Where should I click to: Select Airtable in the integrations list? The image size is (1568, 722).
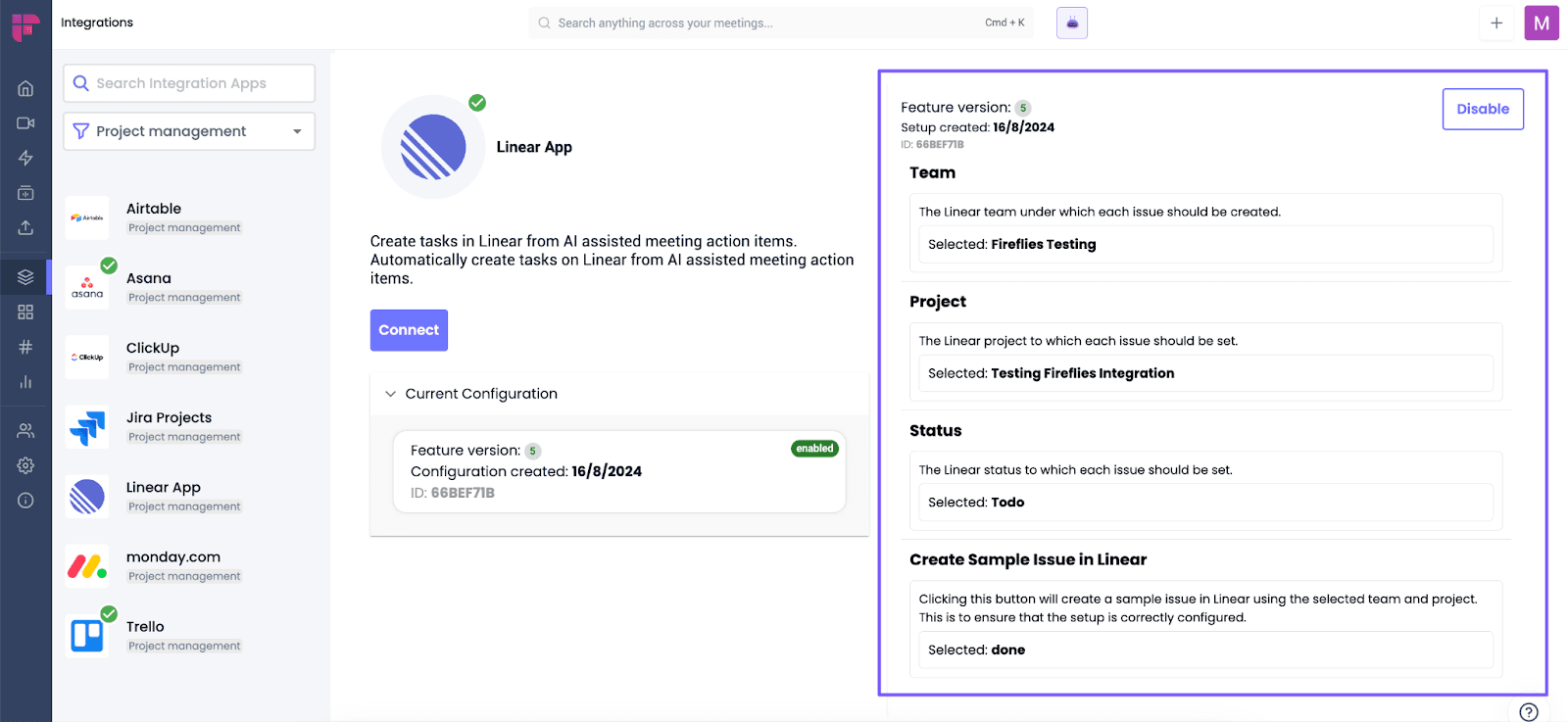(x=189, y=217)
